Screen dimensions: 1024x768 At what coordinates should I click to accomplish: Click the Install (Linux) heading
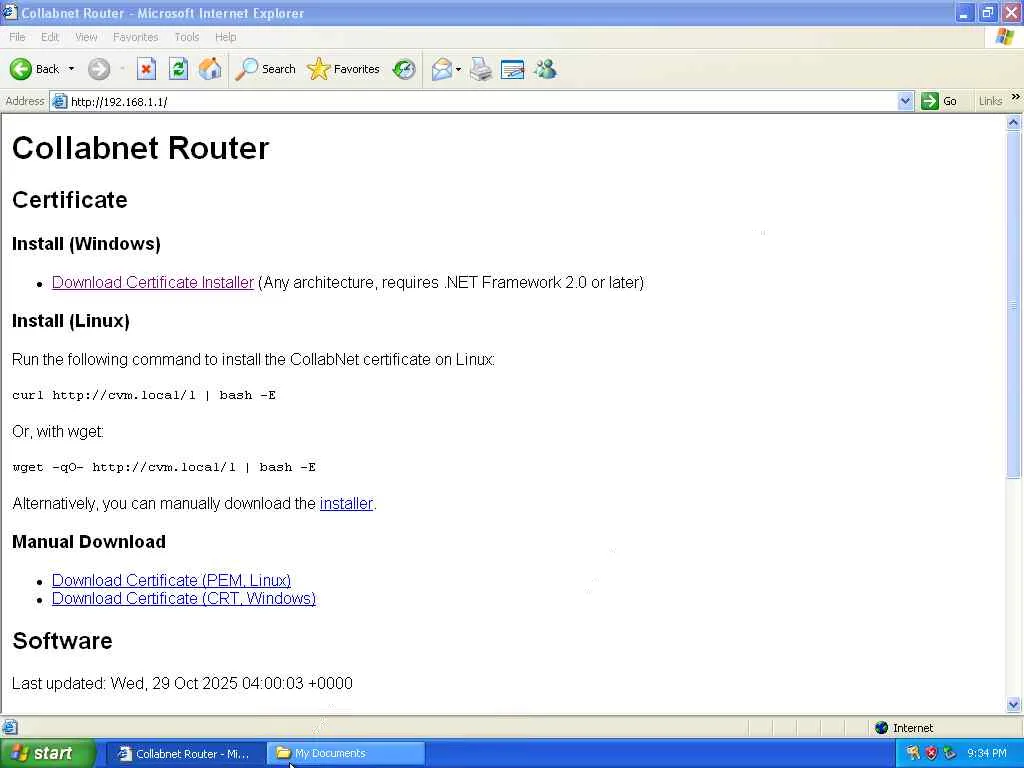point(71,321)
